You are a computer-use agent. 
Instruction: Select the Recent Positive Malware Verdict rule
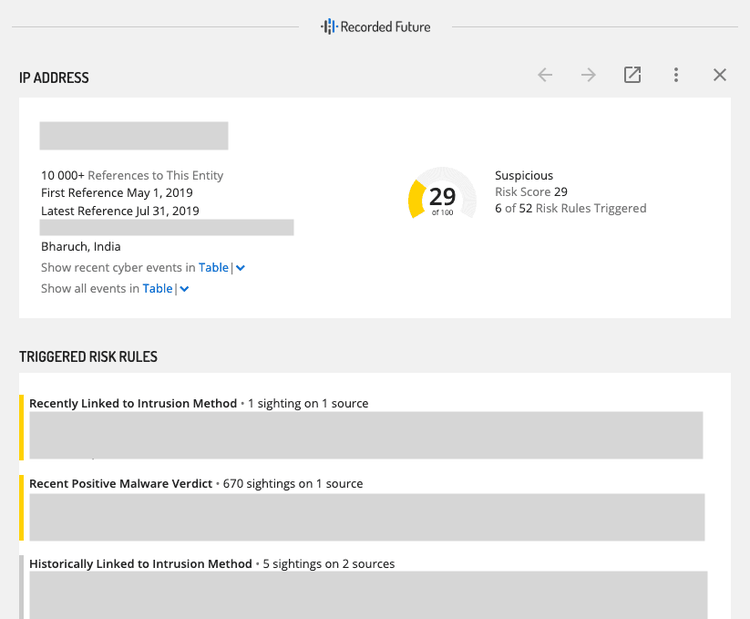point(121,484)
